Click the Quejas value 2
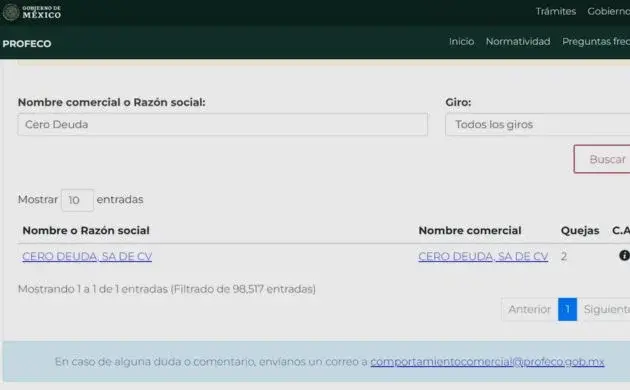Screen dimensions: 630x390 click(x=564, y=256)
